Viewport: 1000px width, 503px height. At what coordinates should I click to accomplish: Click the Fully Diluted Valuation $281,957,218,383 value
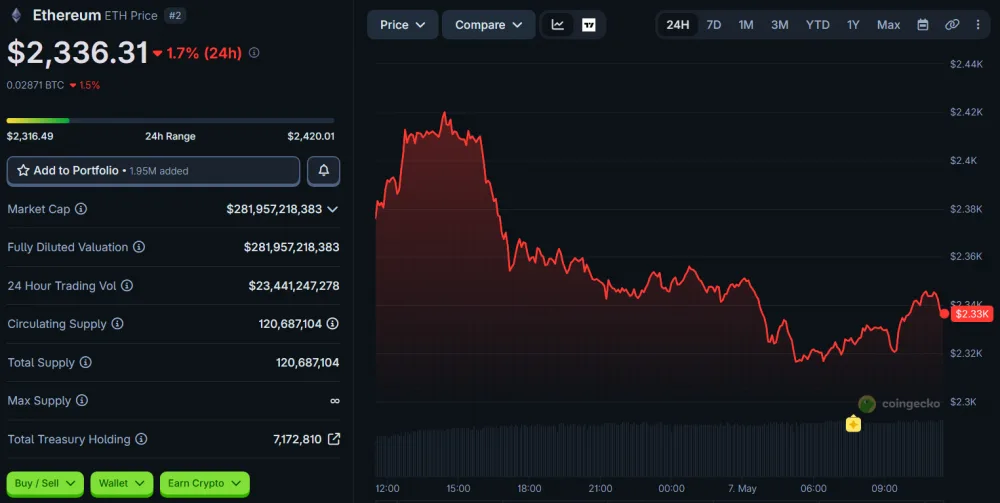(x=291, y=247)
